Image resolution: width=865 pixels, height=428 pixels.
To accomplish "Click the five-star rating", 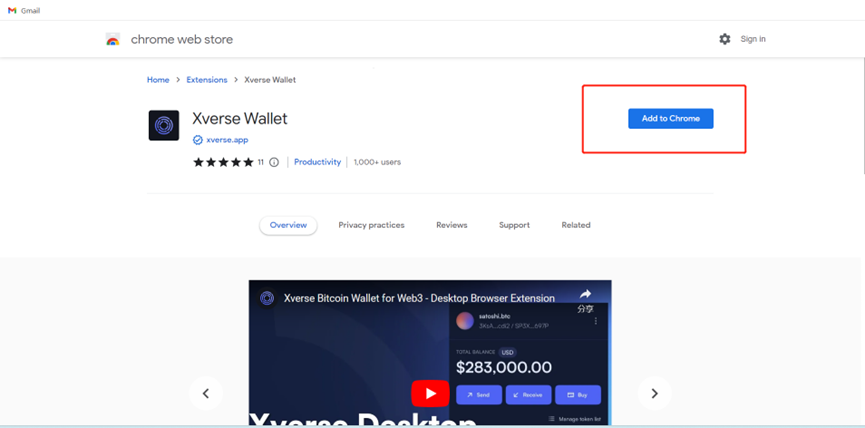I will tap(223, 162).
